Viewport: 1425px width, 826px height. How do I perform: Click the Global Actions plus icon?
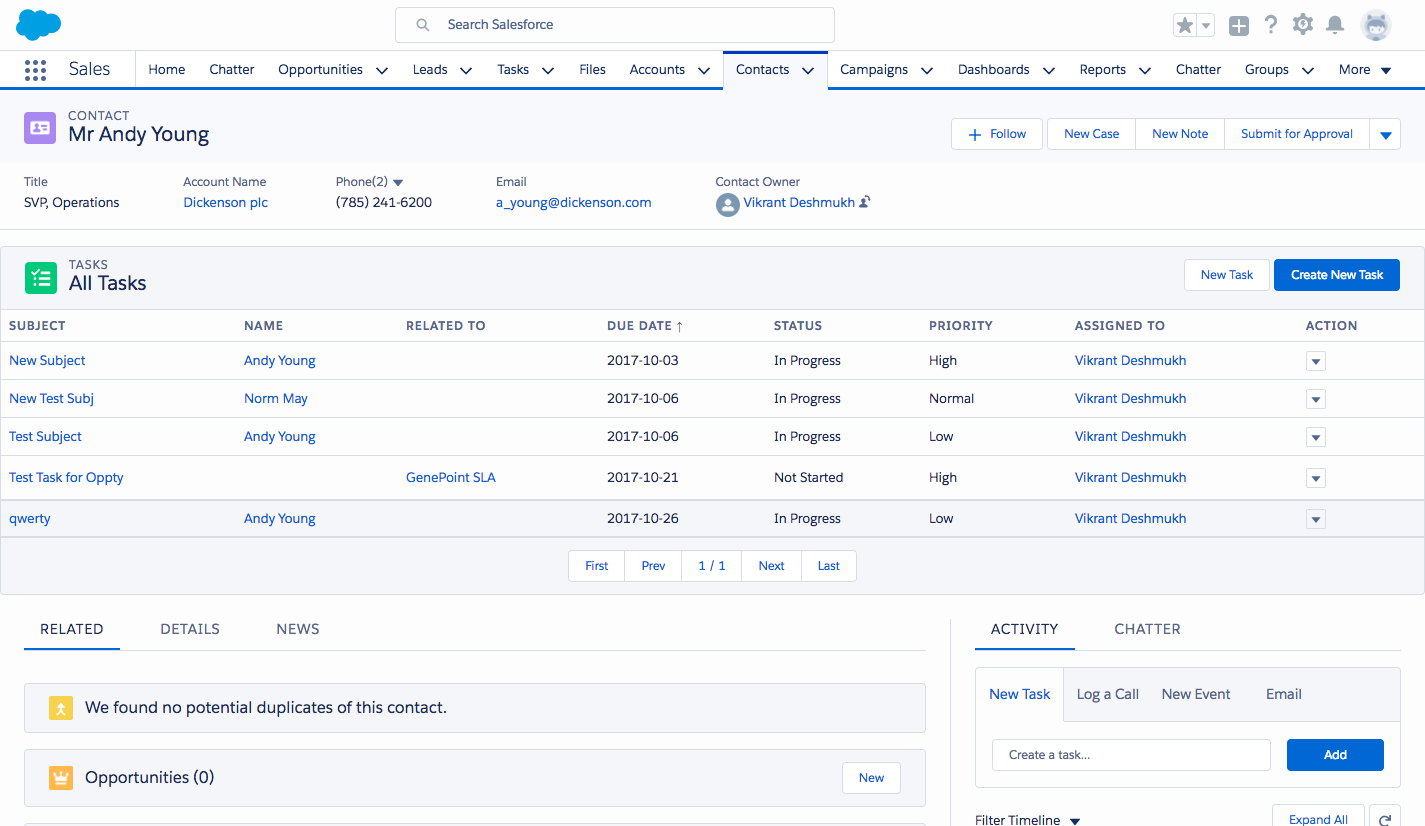1239,26
